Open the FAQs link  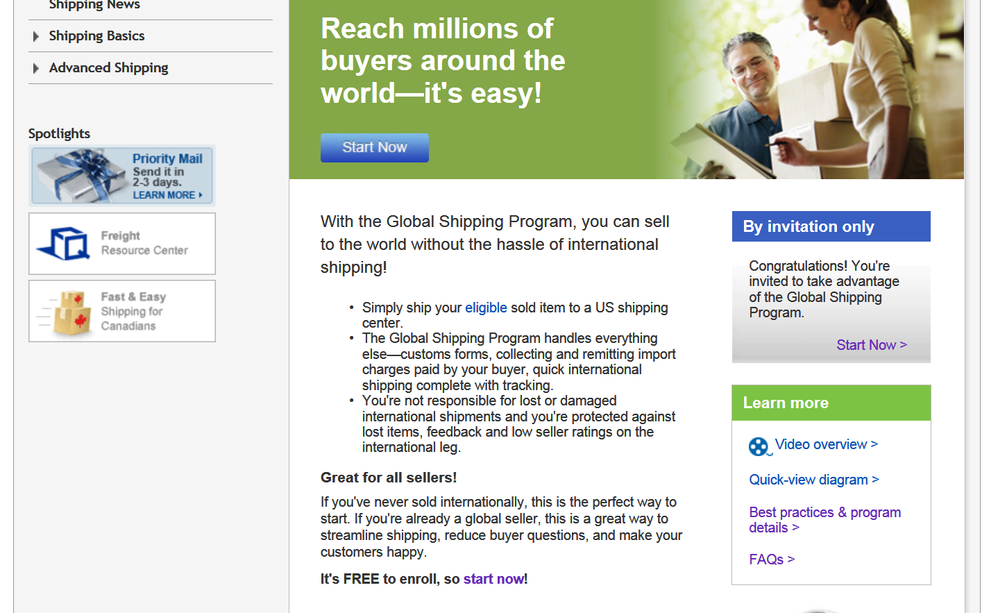772,560
